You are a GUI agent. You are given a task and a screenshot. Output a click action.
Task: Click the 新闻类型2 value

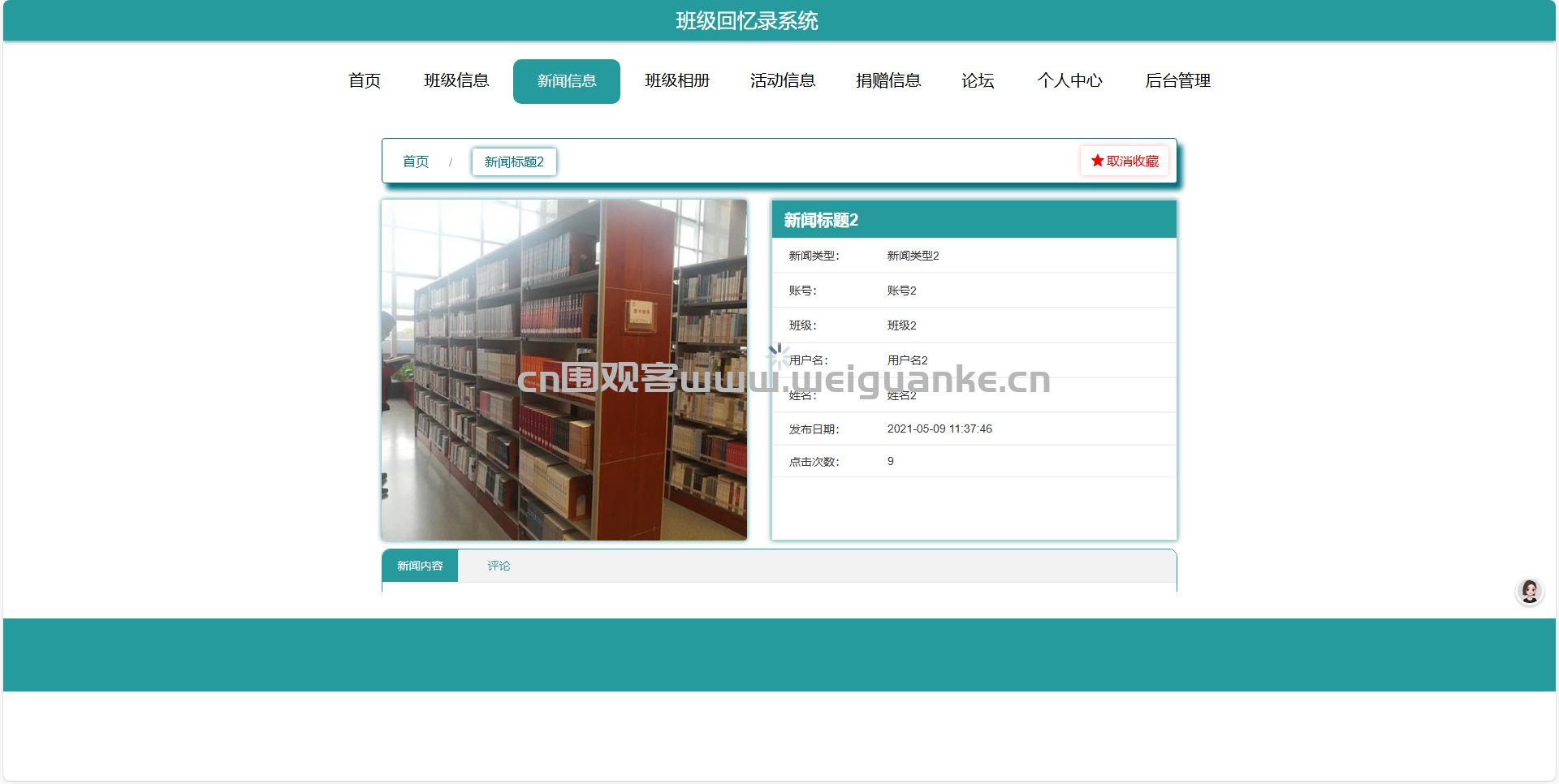913,256
